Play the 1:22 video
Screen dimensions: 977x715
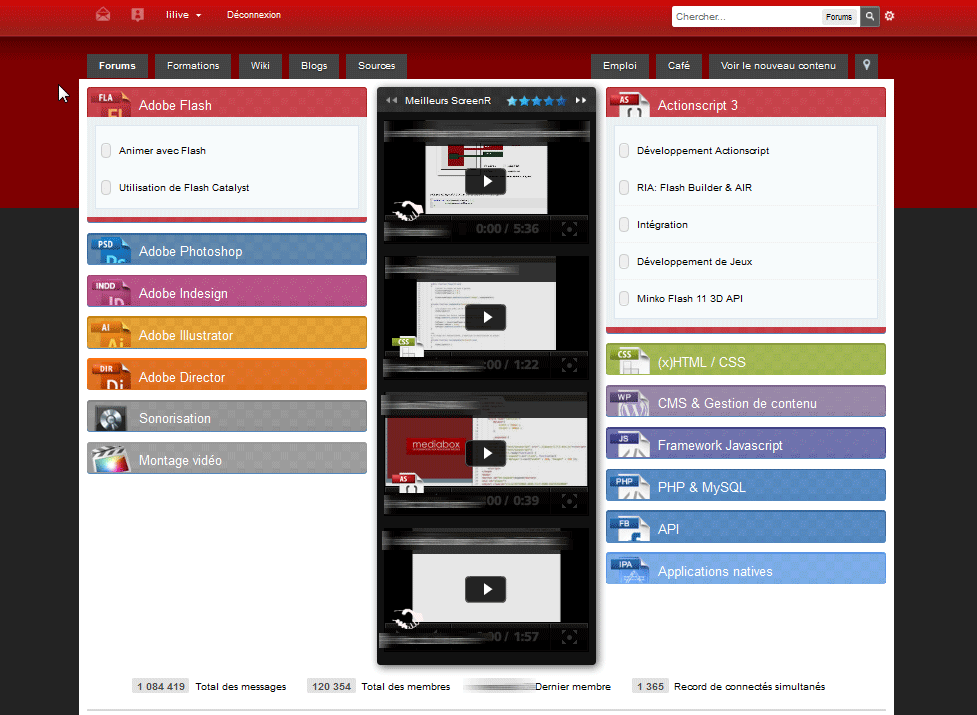click(485, 317)
